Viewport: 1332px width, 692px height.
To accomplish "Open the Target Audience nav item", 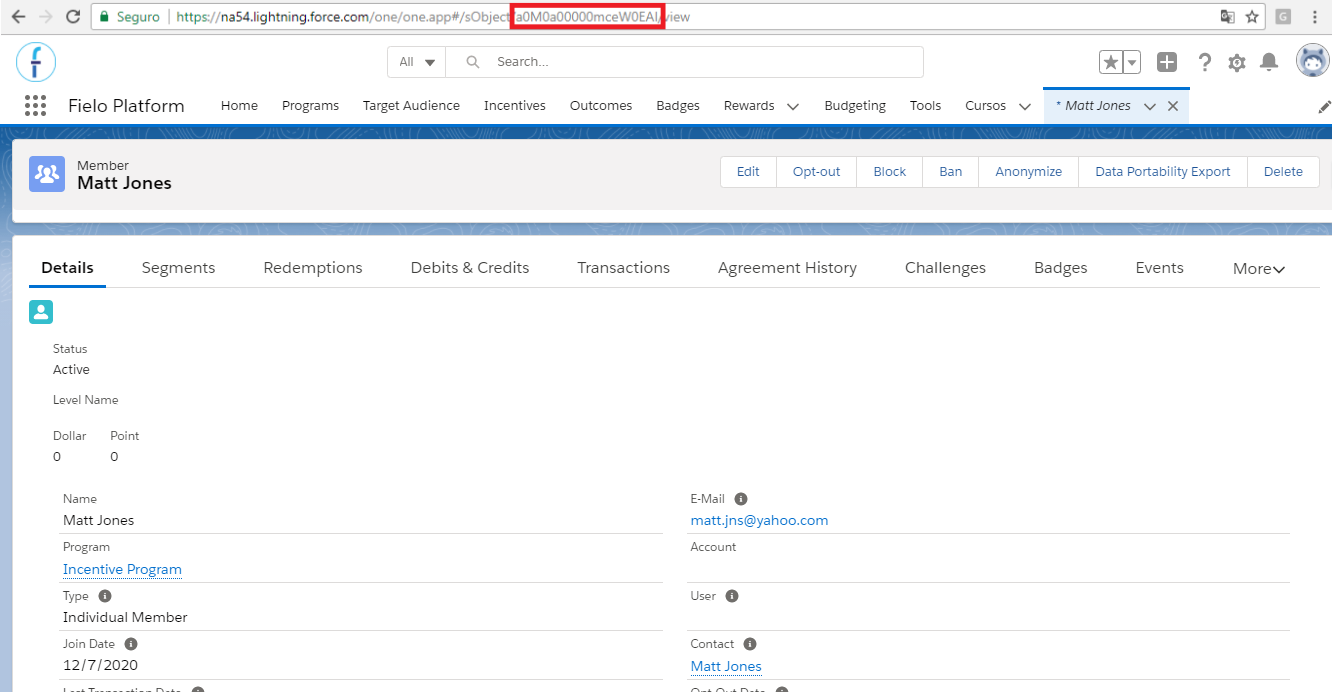I will pos(411,106).
